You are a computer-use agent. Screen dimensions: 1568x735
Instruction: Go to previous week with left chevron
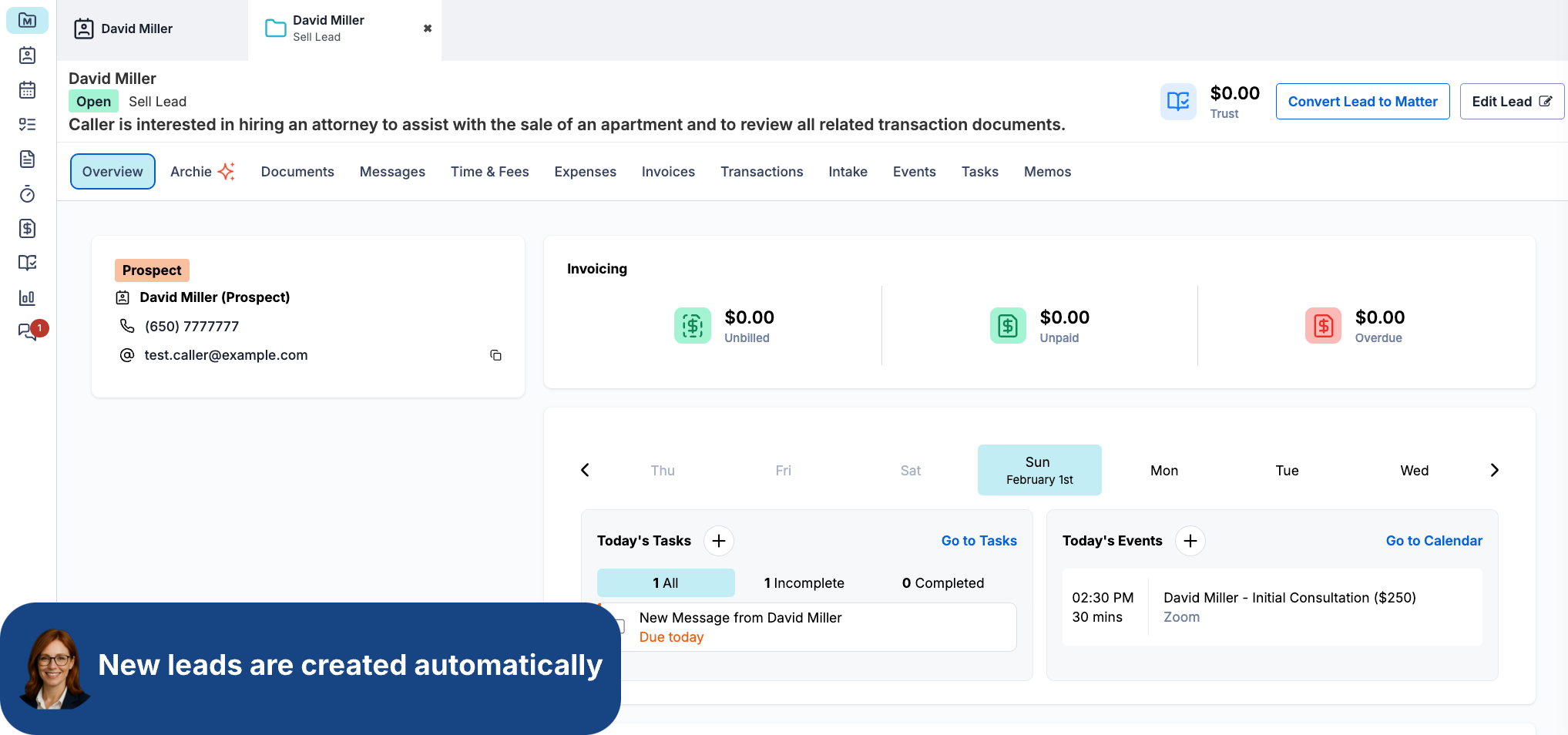[x=585, y=470]
